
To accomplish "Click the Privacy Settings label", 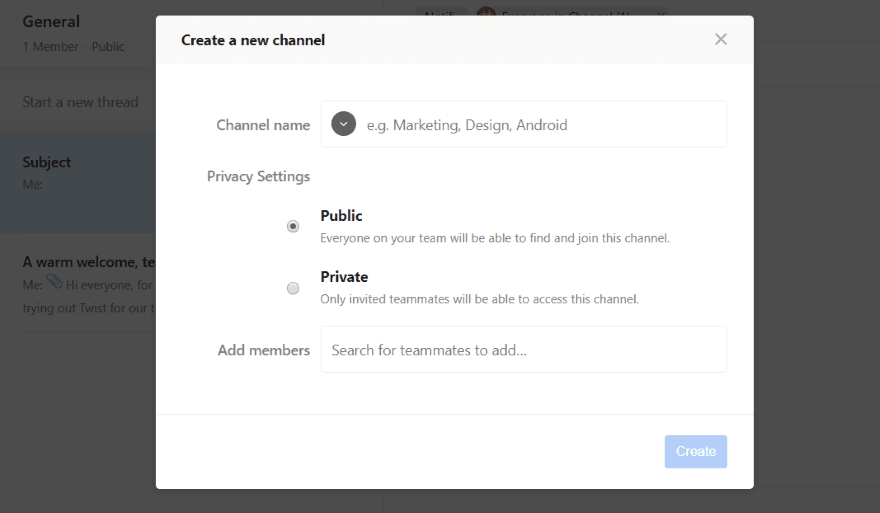I will [258, 176].
